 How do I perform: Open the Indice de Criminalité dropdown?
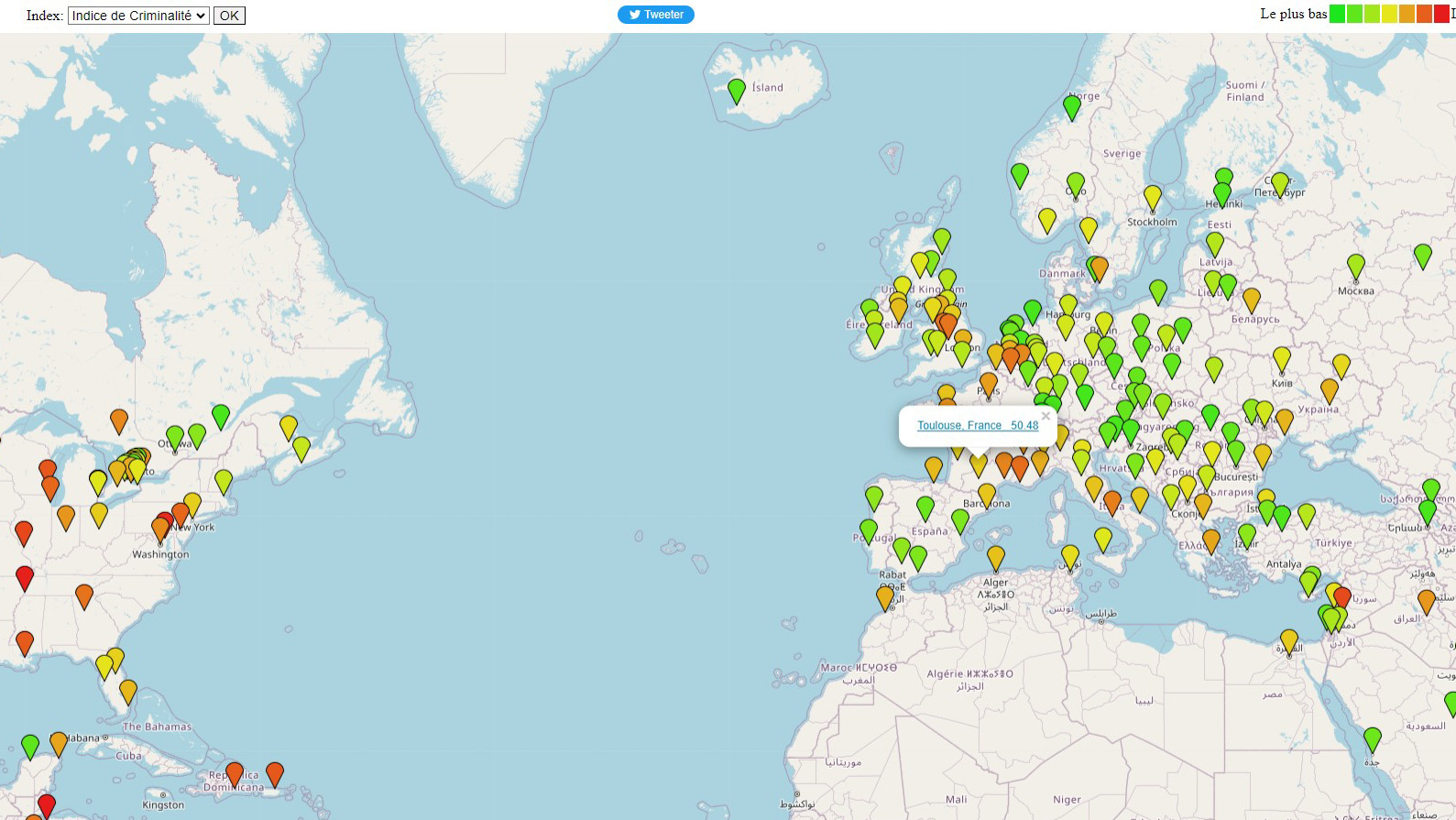[138, 16]
